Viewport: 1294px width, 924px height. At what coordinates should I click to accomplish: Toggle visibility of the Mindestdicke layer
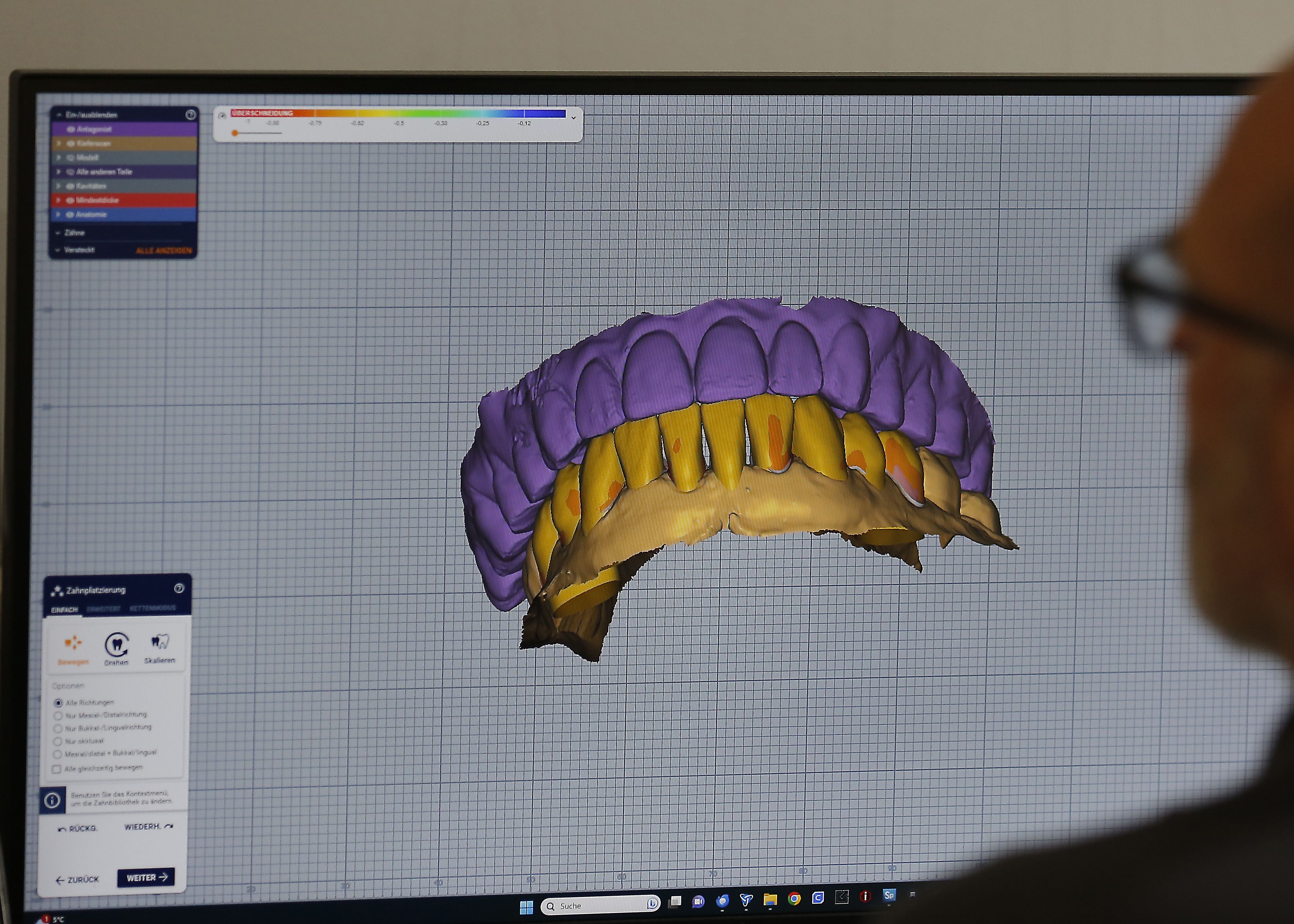pos(70,200)
